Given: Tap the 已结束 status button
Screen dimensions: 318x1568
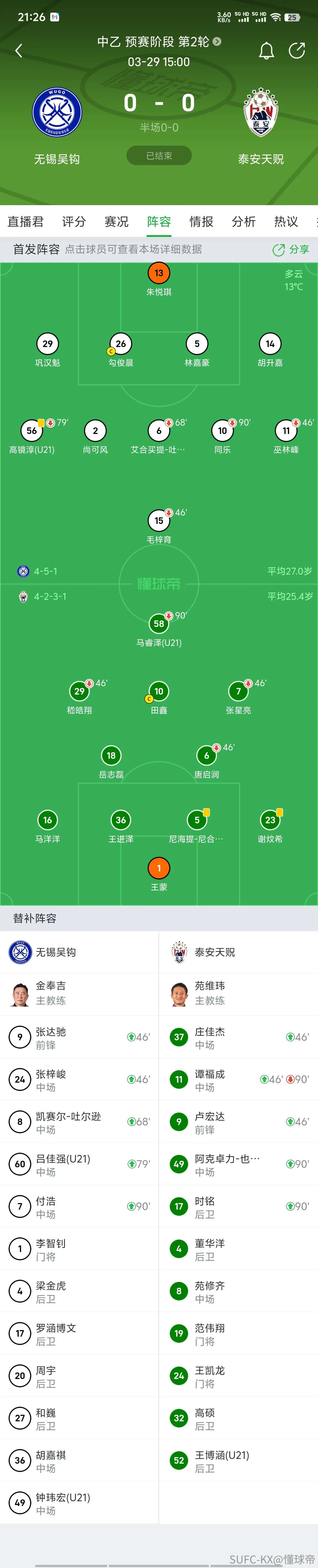Looking at the screenshot, I should click(x=159, y=156).
